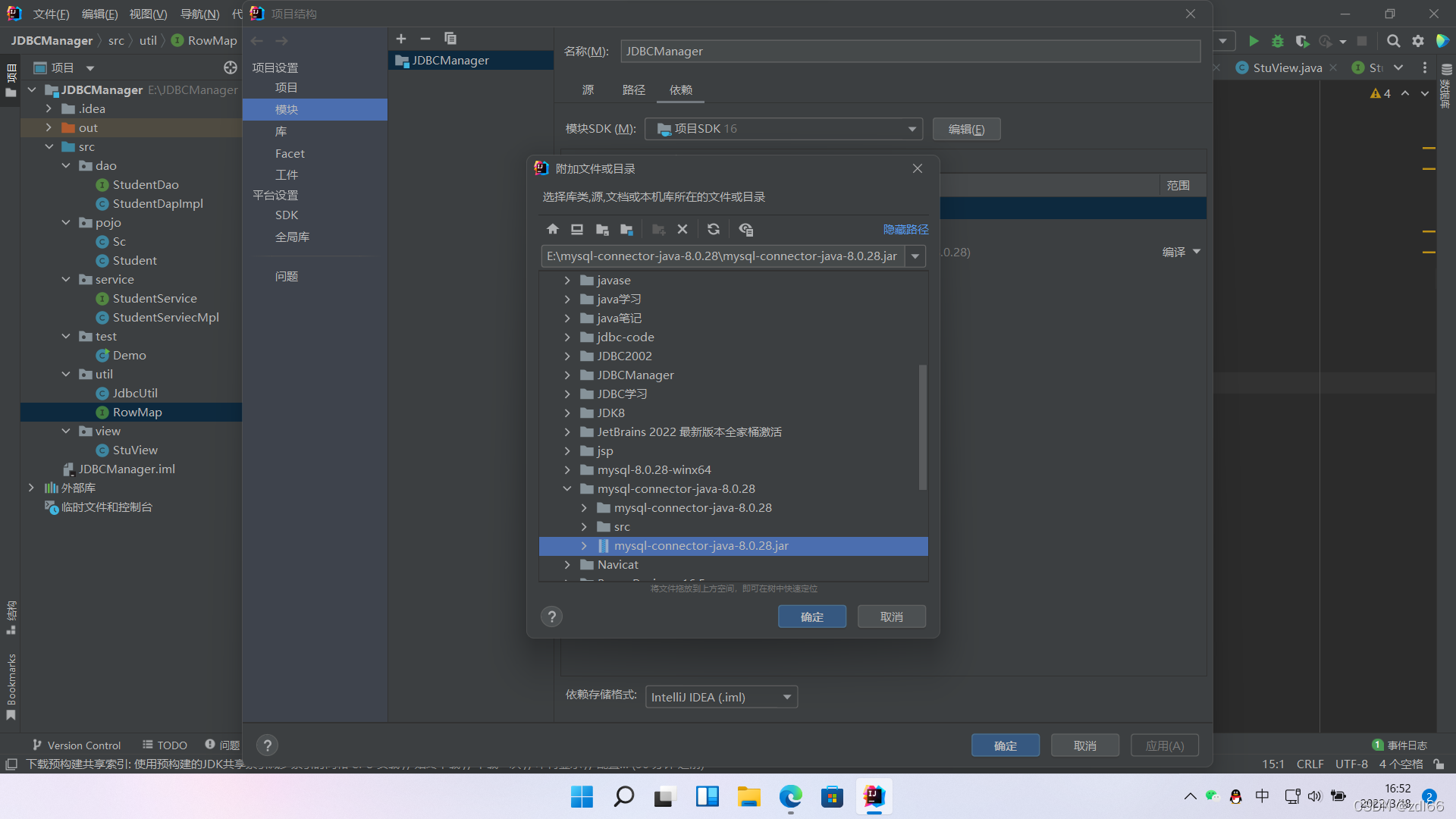
Task: Open the path history dropdown arrow
Action: tap(915, 256)
